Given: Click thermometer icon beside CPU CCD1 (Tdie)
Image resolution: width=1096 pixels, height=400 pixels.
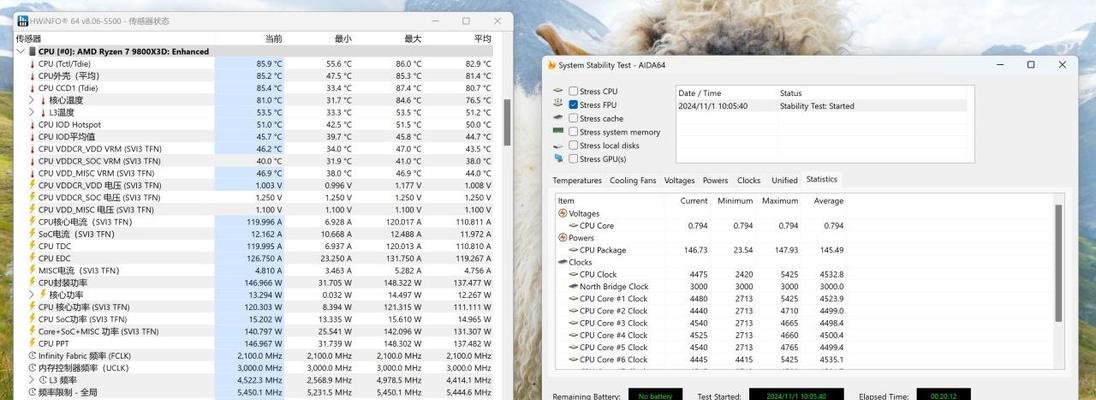Looking at the screenshot, I should click(x=32, y=88).
